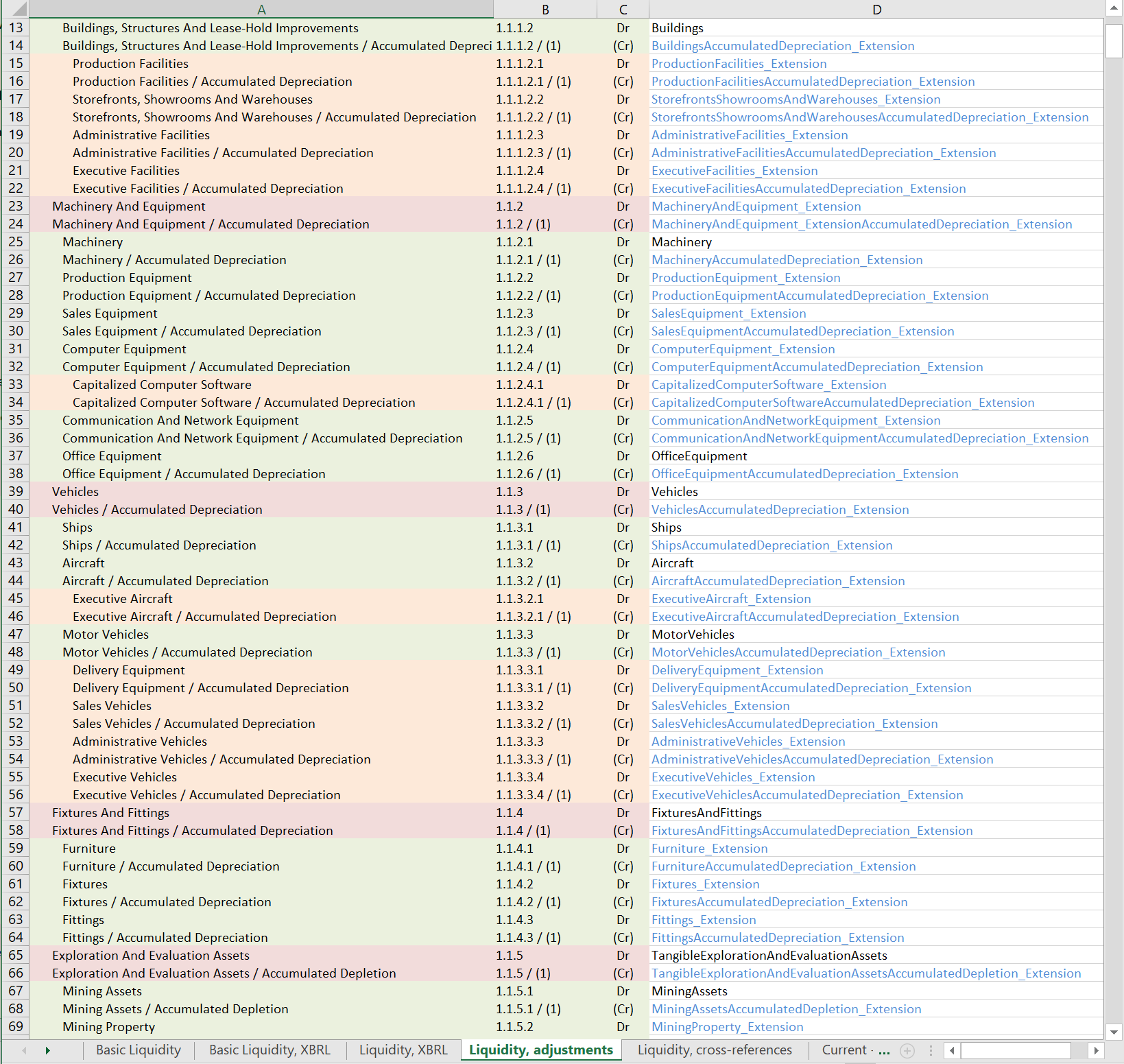Select cell 'Sales Vehicles / Accumulated Depreciation'

pyautogui.click(x=261, y=723)
